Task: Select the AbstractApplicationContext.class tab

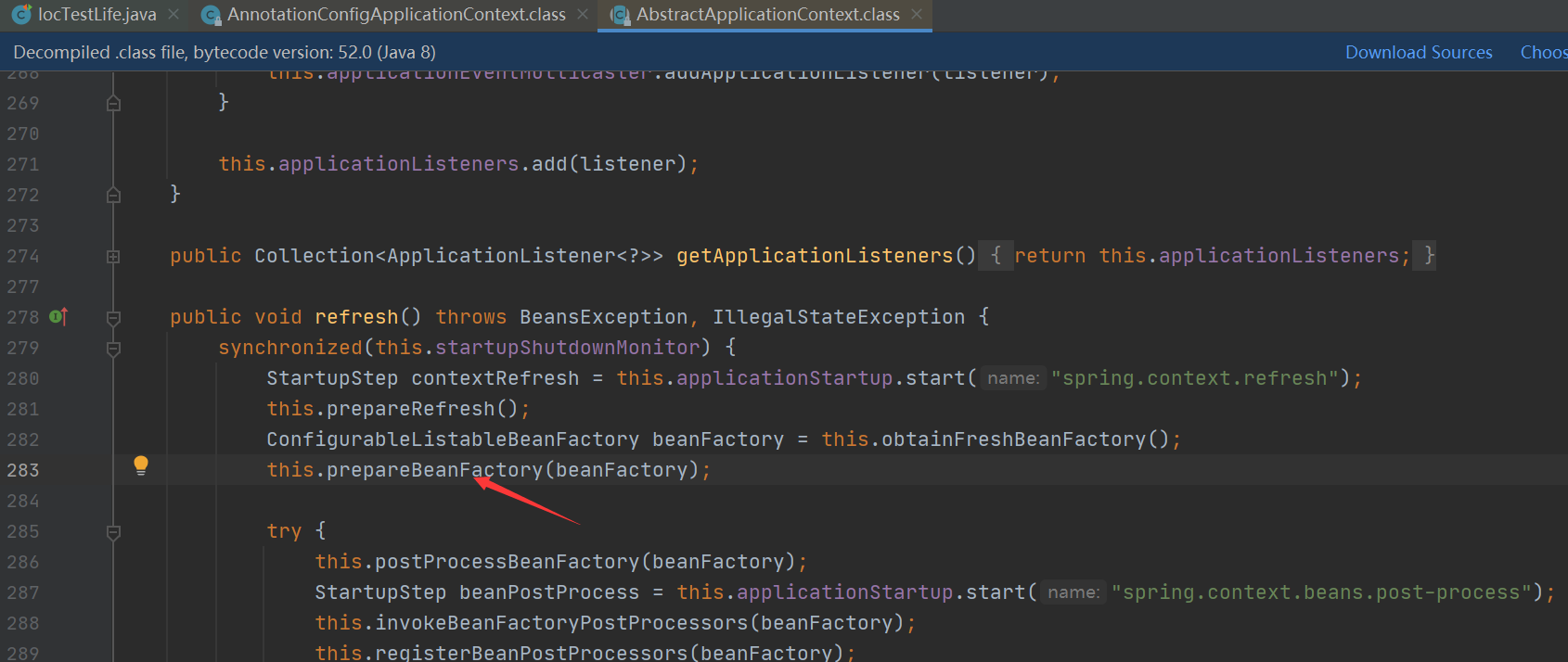Action: [x=767, y=15]
